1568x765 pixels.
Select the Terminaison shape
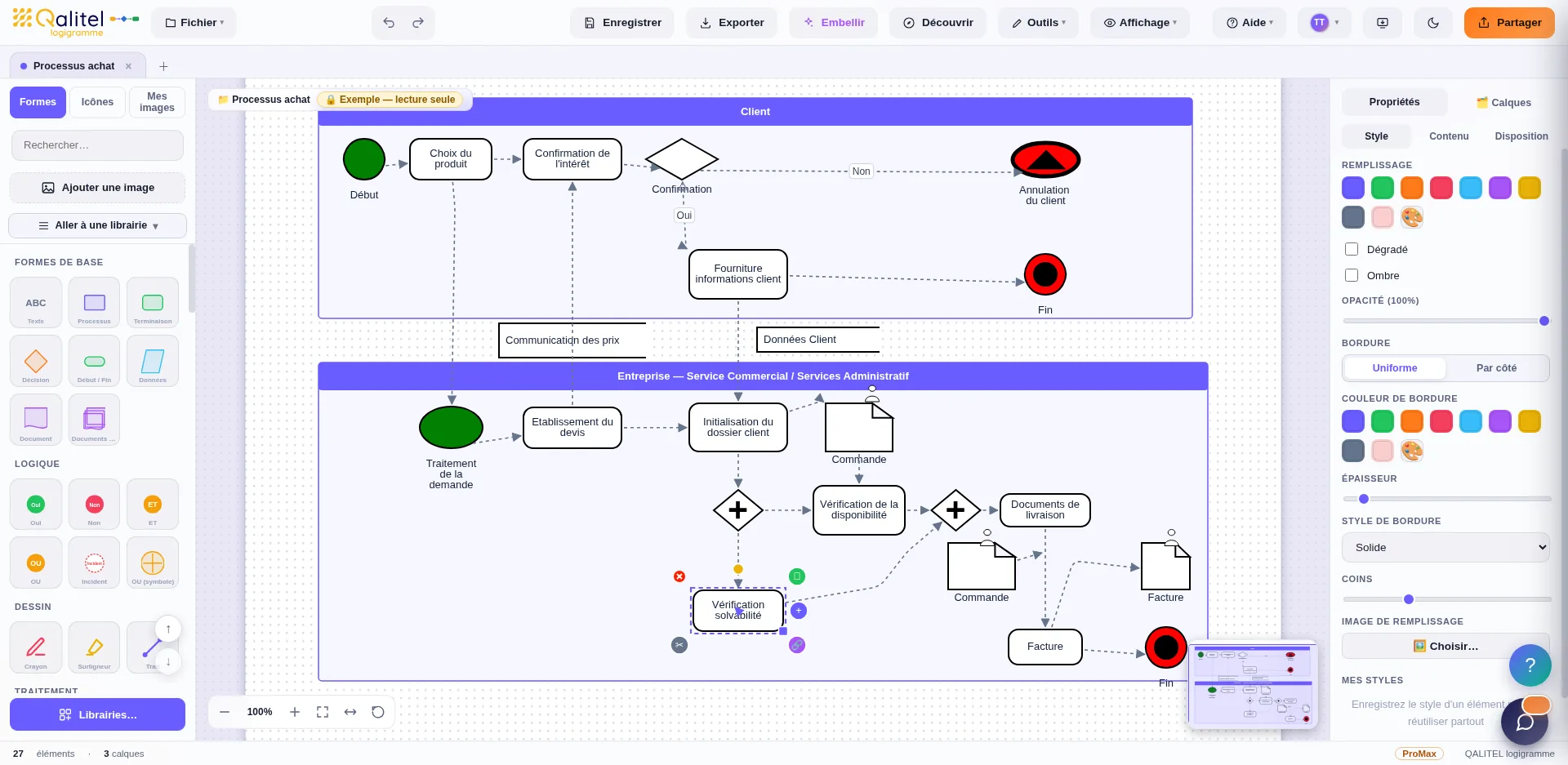(x=153, y=303)
